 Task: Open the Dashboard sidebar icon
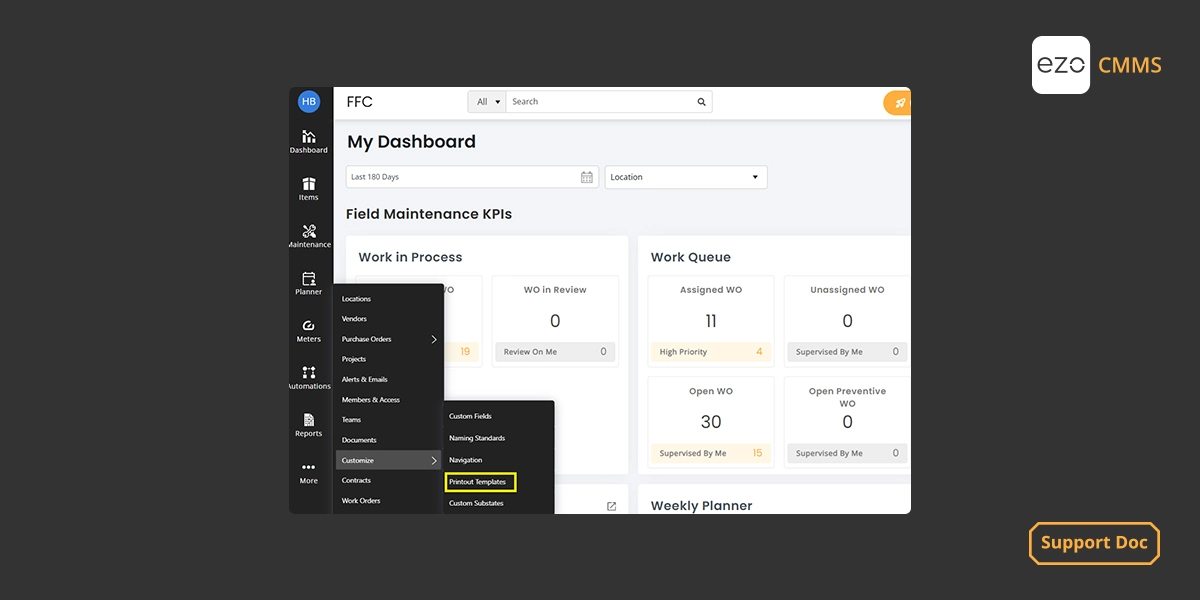pos(308,141)
